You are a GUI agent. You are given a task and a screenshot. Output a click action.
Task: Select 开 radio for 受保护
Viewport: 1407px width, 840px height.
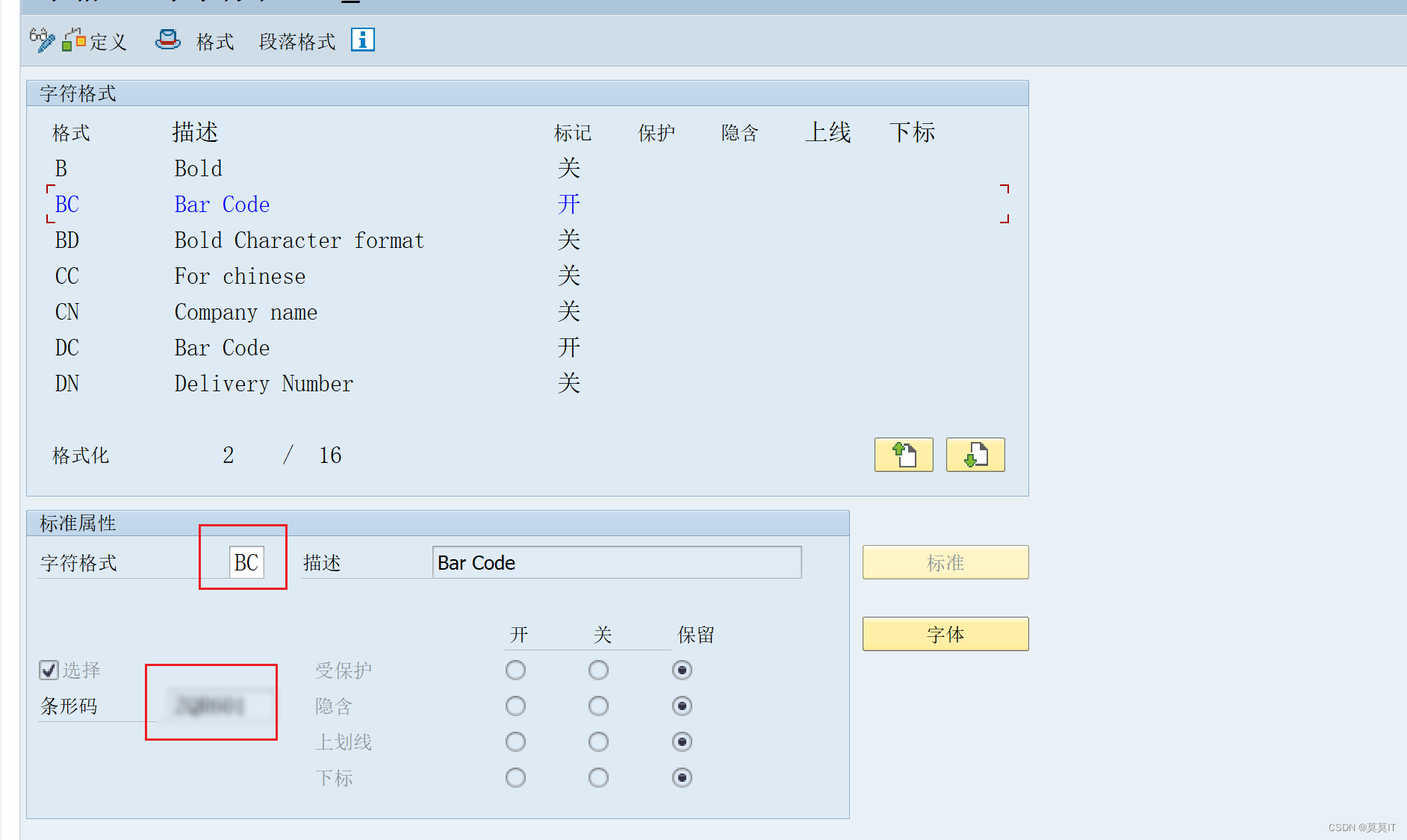515,670
